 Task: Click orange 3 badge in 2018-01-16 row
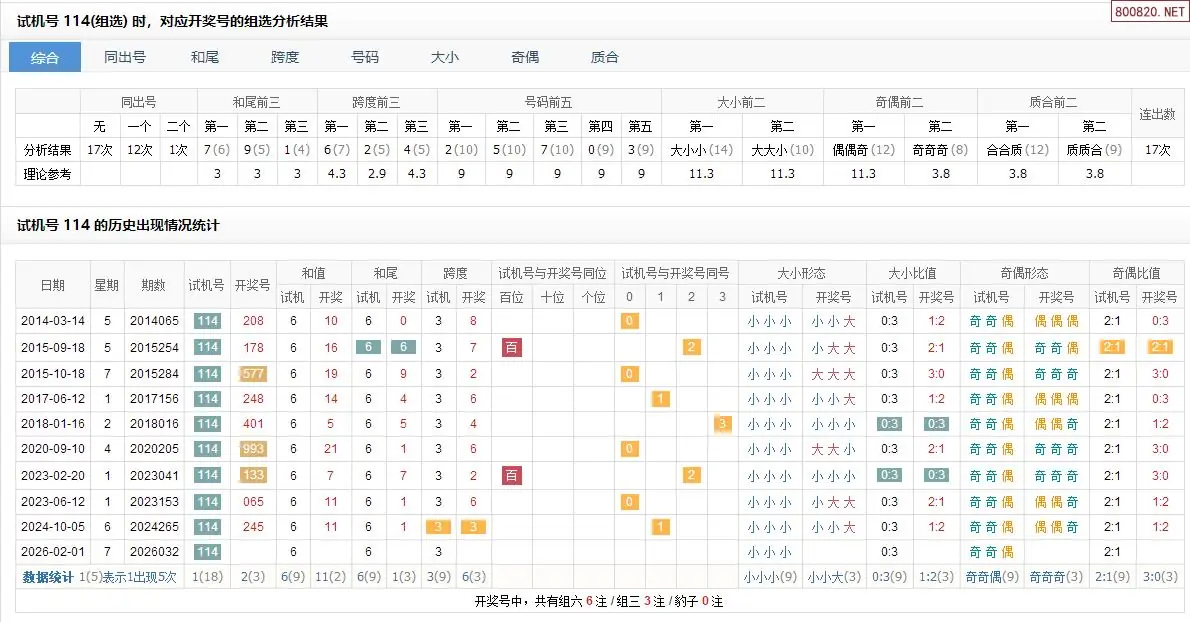pyautogui.click(x=722, y=424)
